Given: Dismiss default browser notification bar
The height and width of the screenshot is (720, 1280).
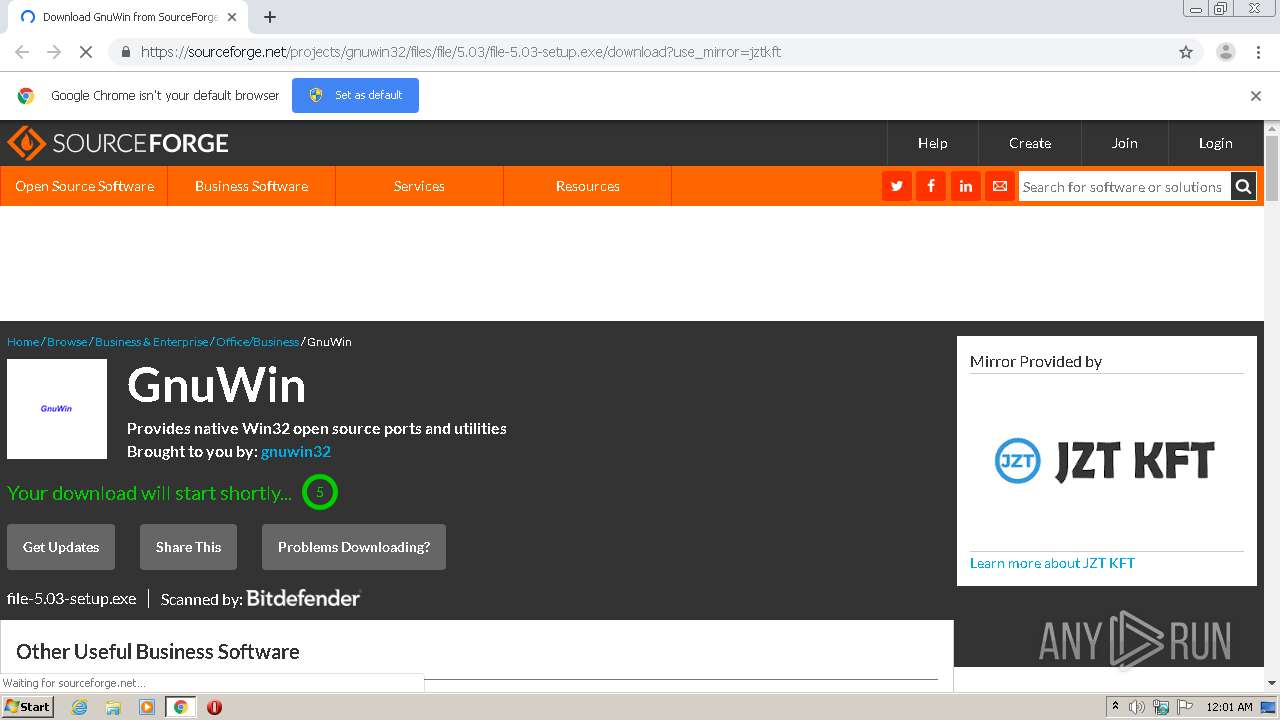Looking at the screenshot, I should click(x=1256, y=96).
